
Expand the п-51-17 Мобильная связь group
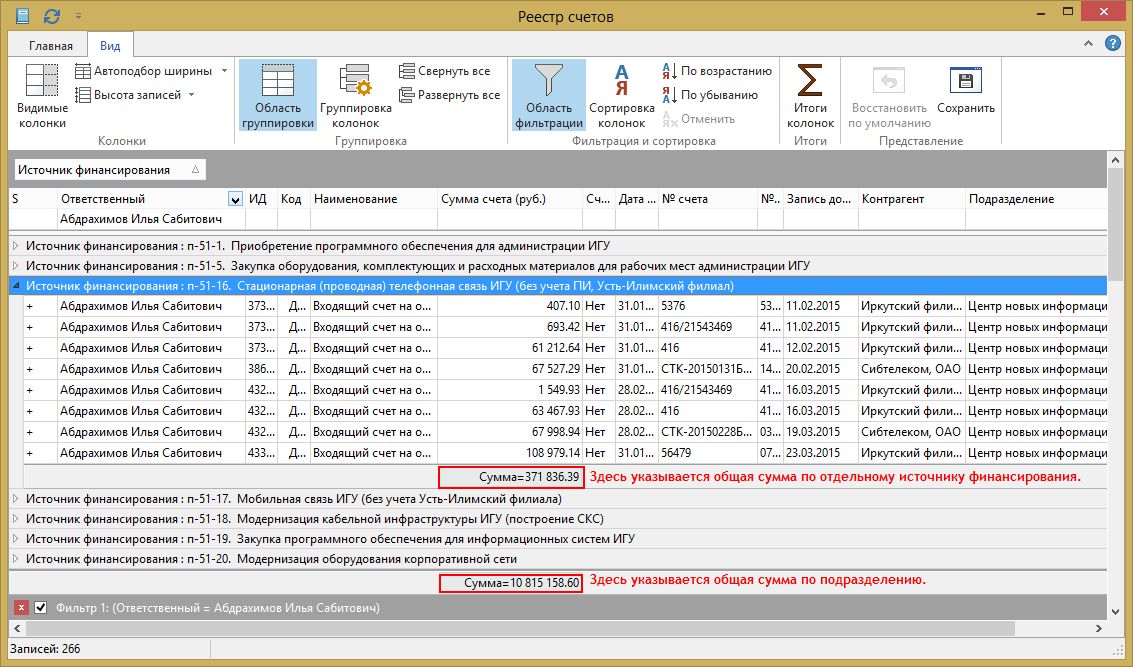(15, 498)
